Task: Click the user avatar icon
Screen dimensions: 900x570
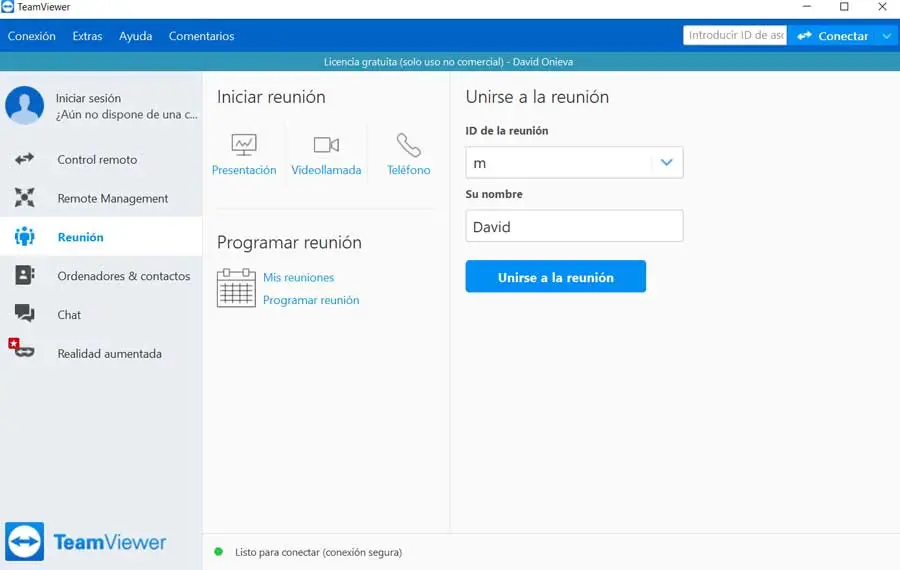Action: point(25,106)
